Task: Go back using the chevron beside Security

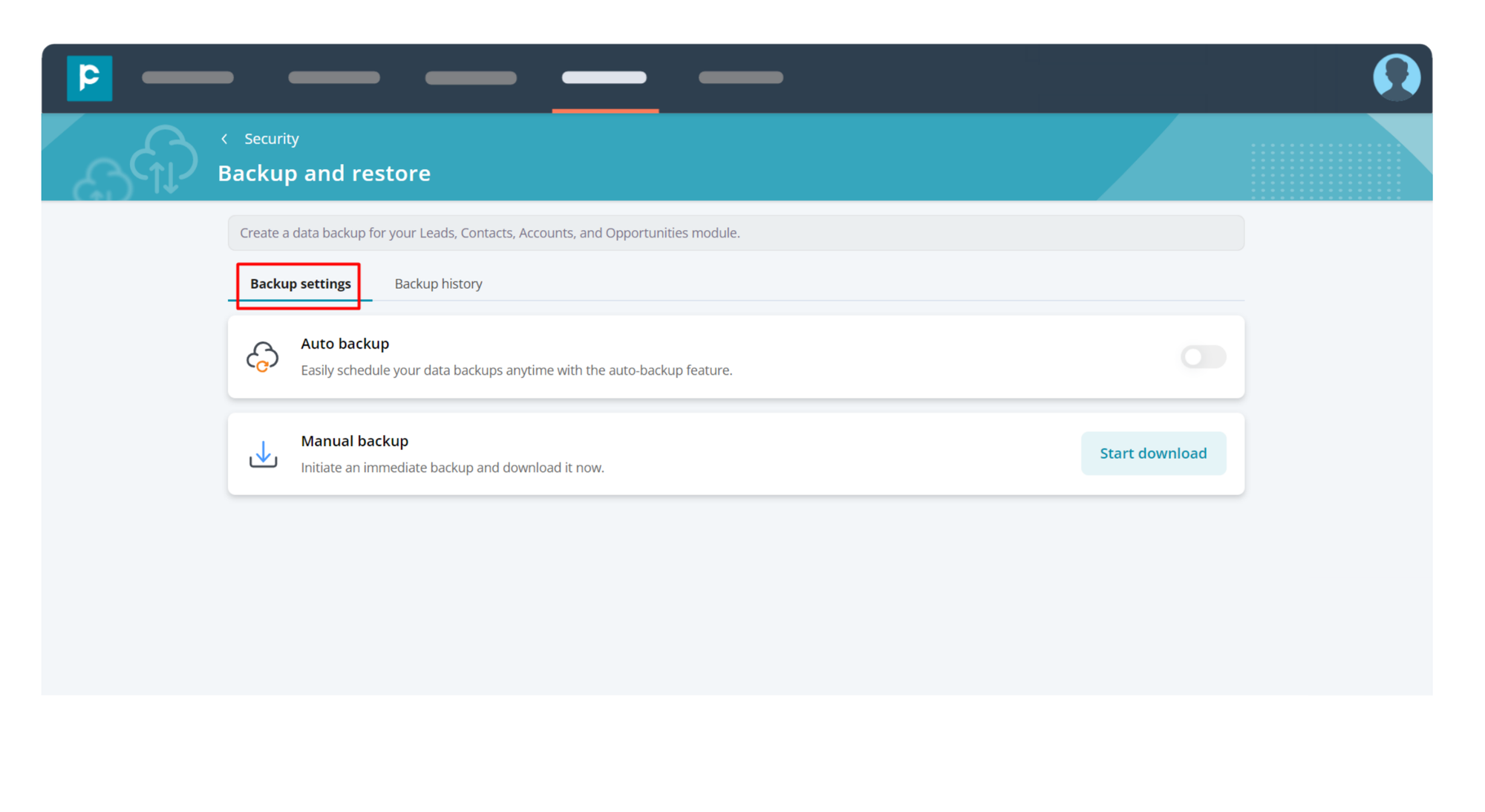Action: point(224,139)
